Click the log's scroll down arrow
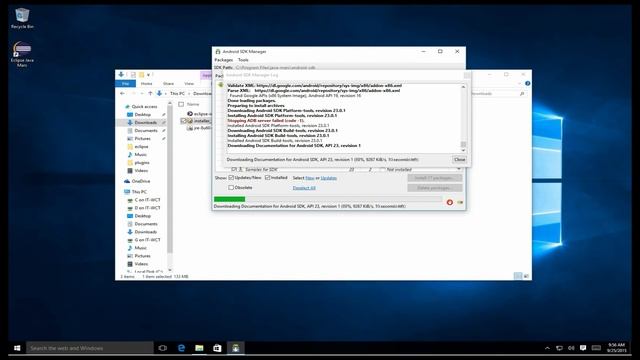This screenshot has height=360, width=640. click(463, 150)
